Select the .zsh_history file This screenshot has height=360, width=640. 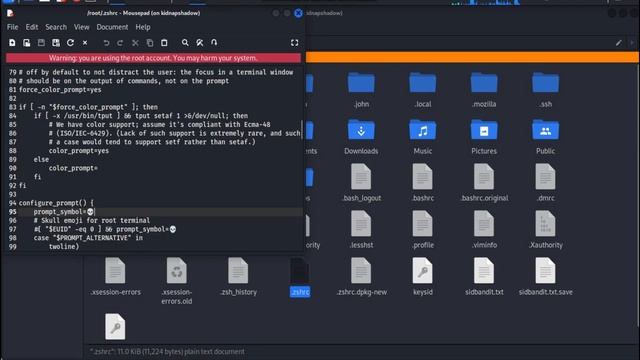coord(238,277)
